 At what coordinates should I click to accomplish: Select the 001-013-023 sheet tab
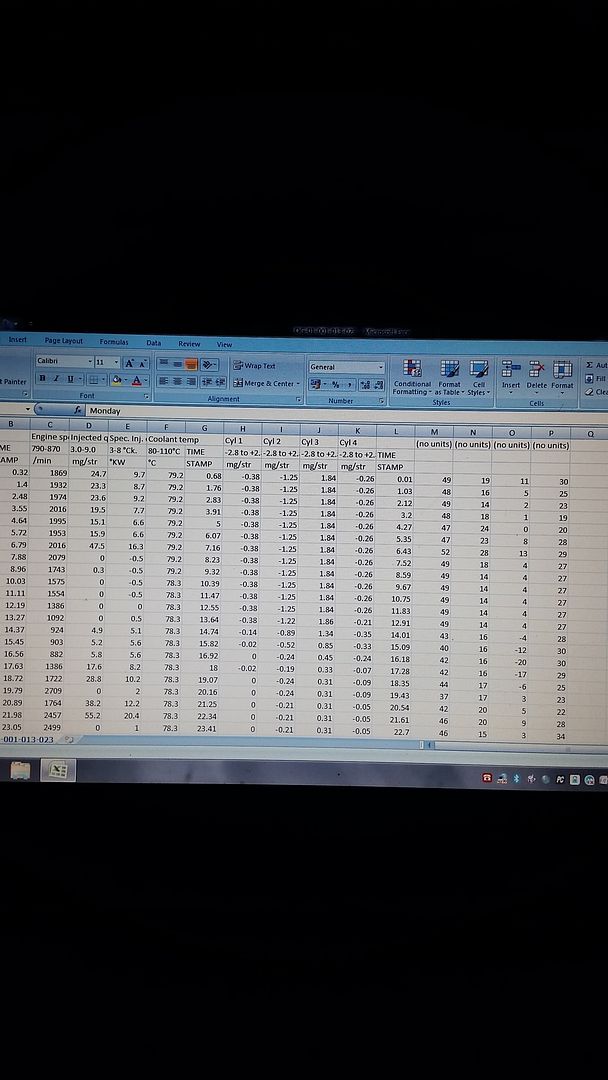(28, 740)
